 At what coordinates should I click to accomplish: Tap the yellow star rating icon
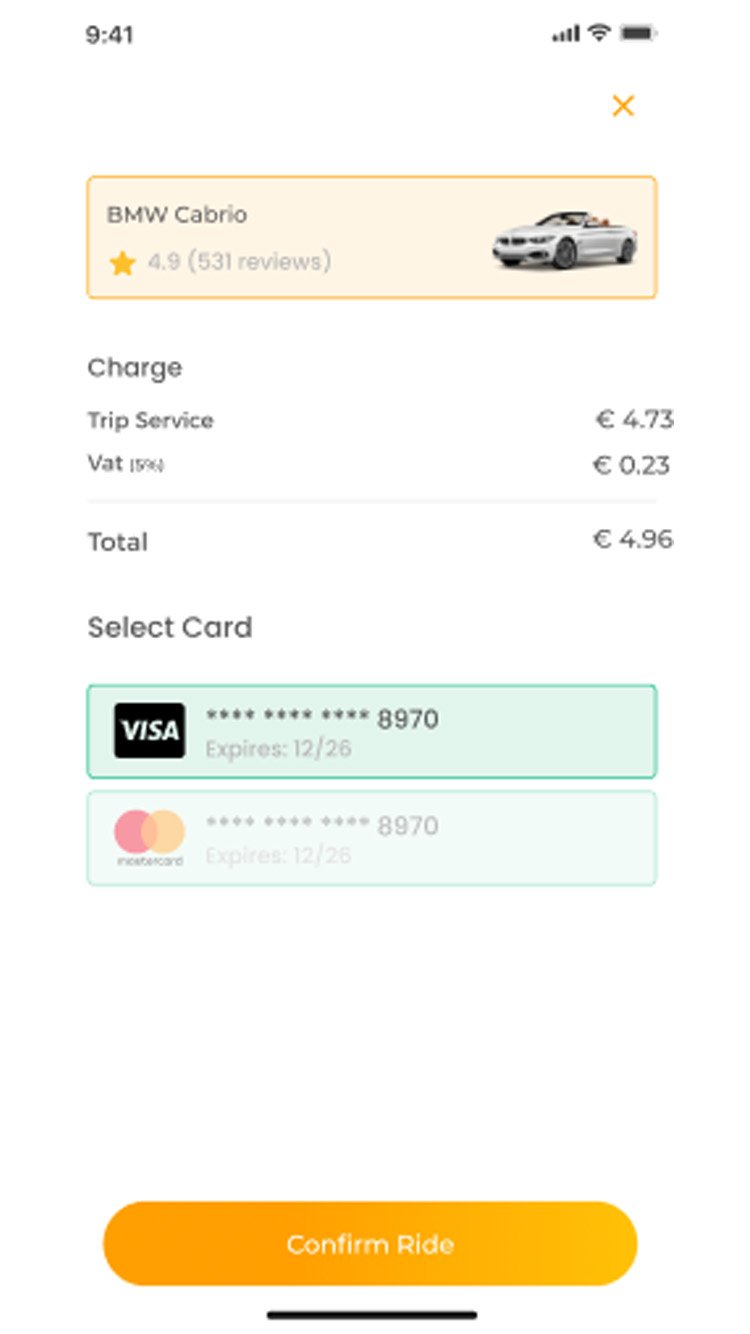[122, 263]
